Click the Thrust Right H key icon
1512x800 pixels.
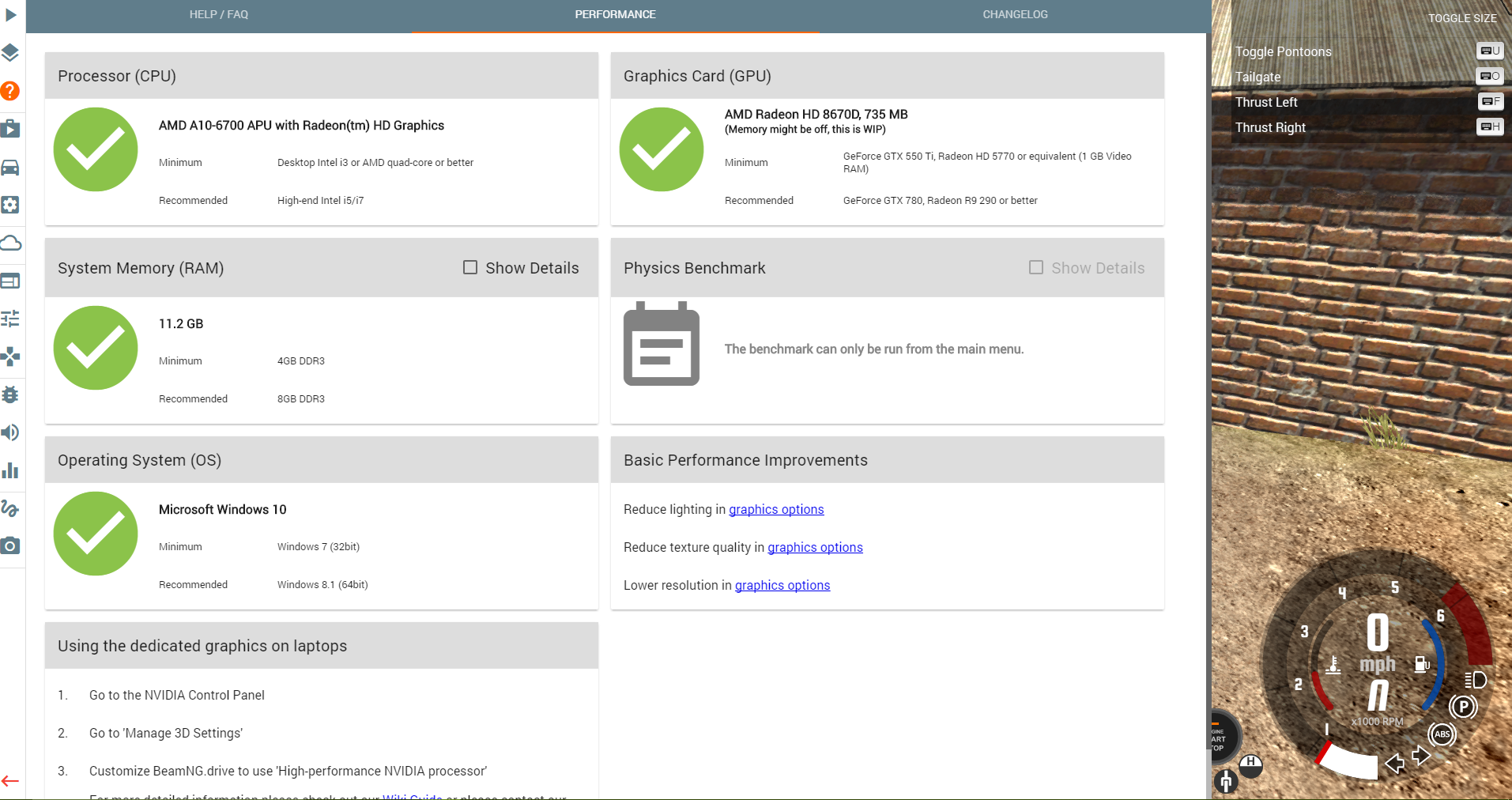pos(1490,126)
